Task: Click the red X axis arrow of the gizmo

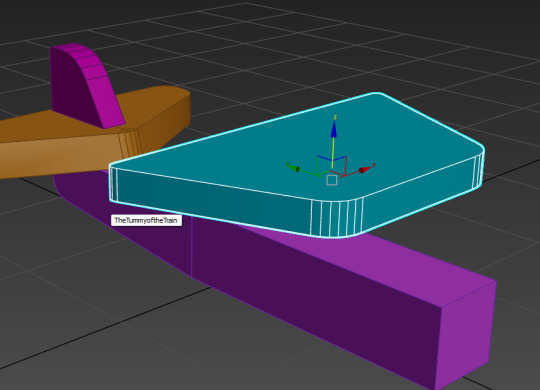Action: 365,170
